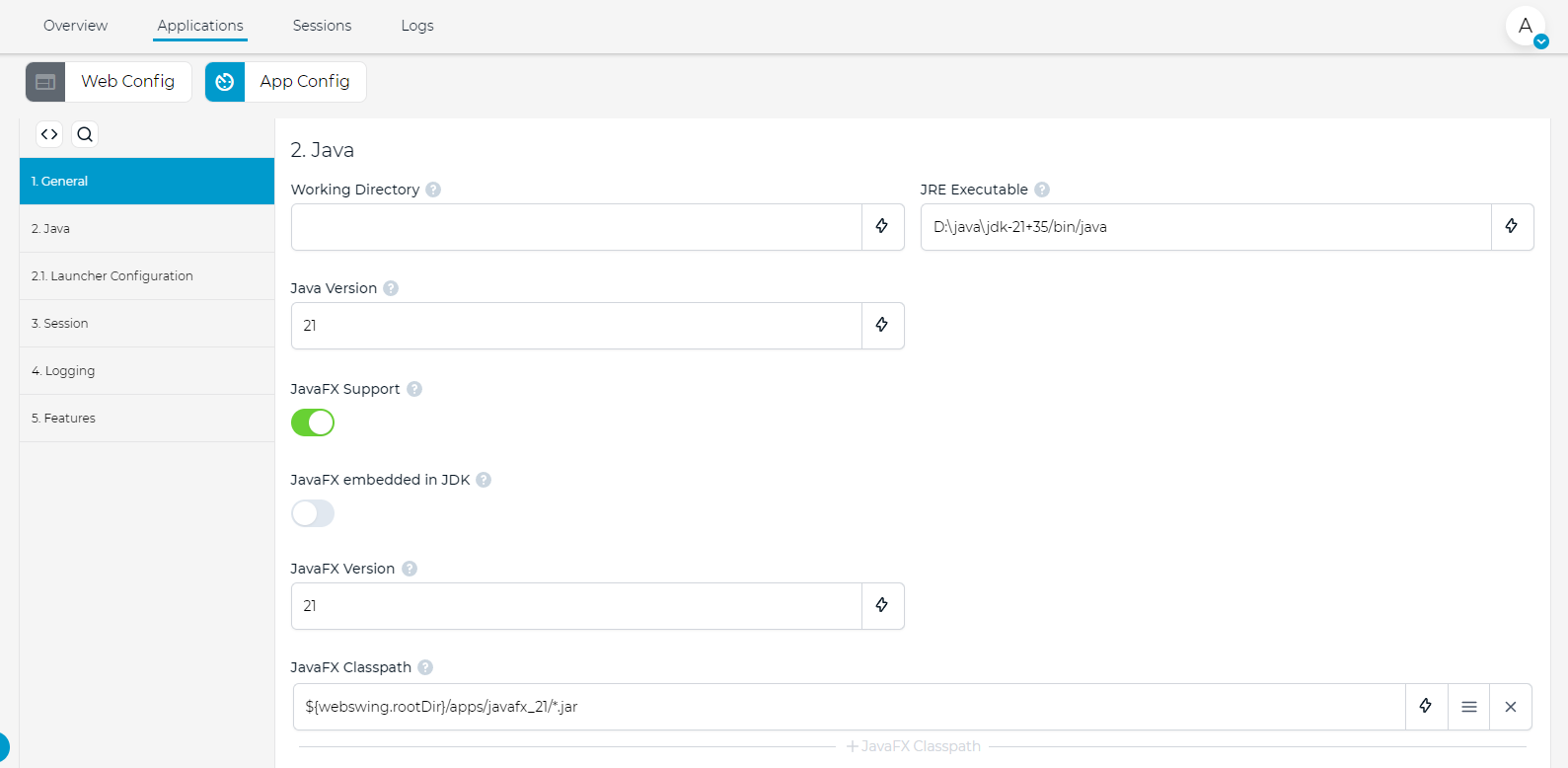Viewport: 1568px width, 768px height.
Task: Show help for JavaFX Classpath
Action: (425, 667)
